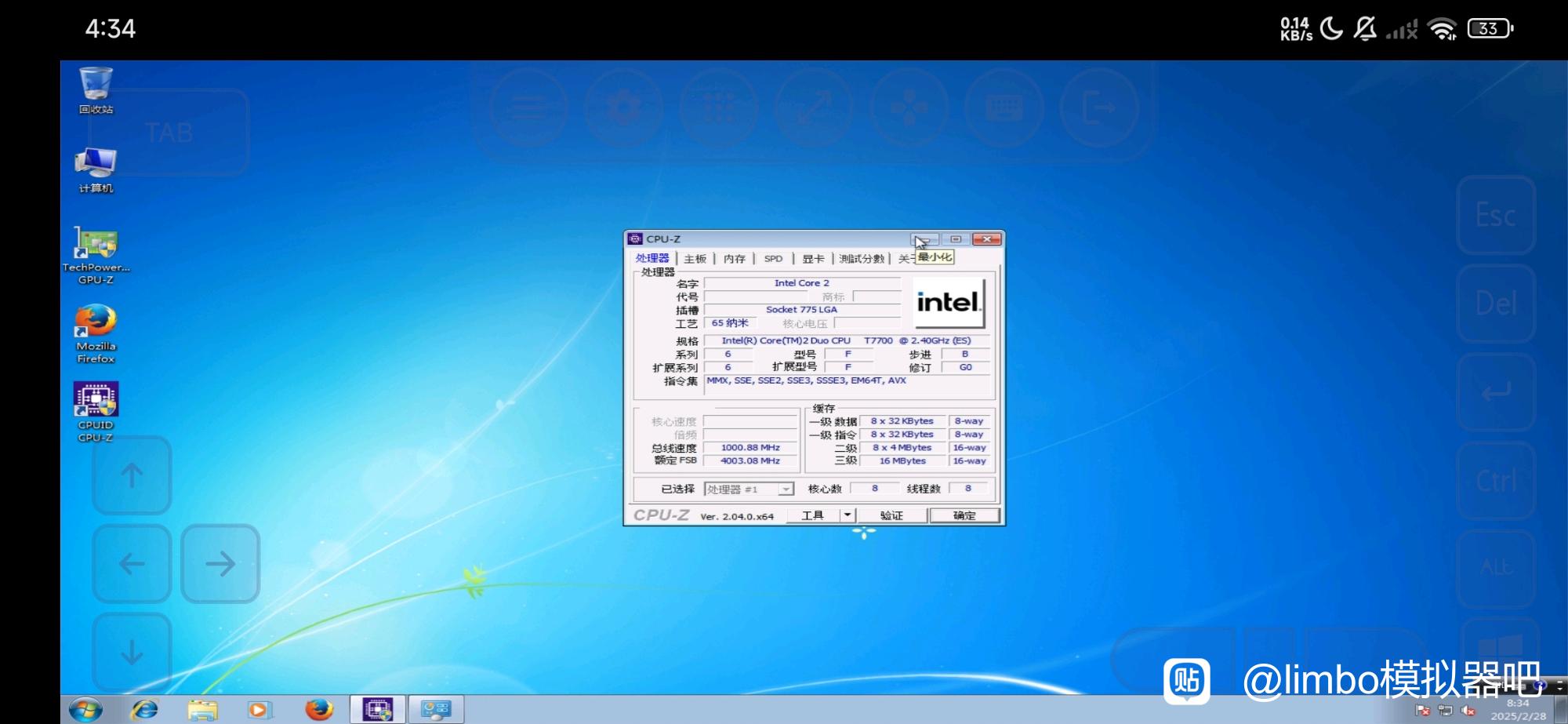Switch to the 处理器 tab
Screen dimensions: 1568x724
[x=652, y=258]
